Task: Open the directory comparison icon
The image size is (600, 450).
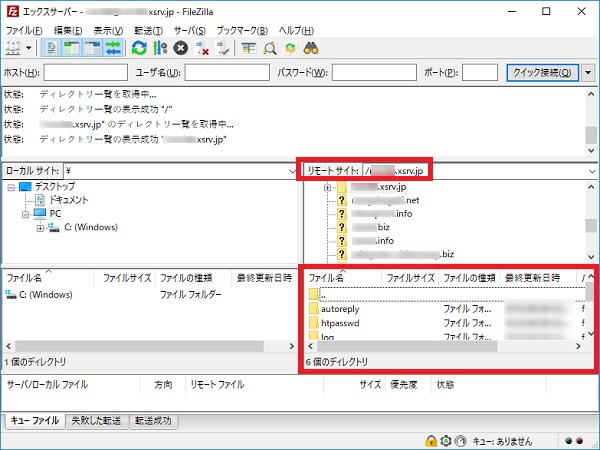Action: click(269, 48)
